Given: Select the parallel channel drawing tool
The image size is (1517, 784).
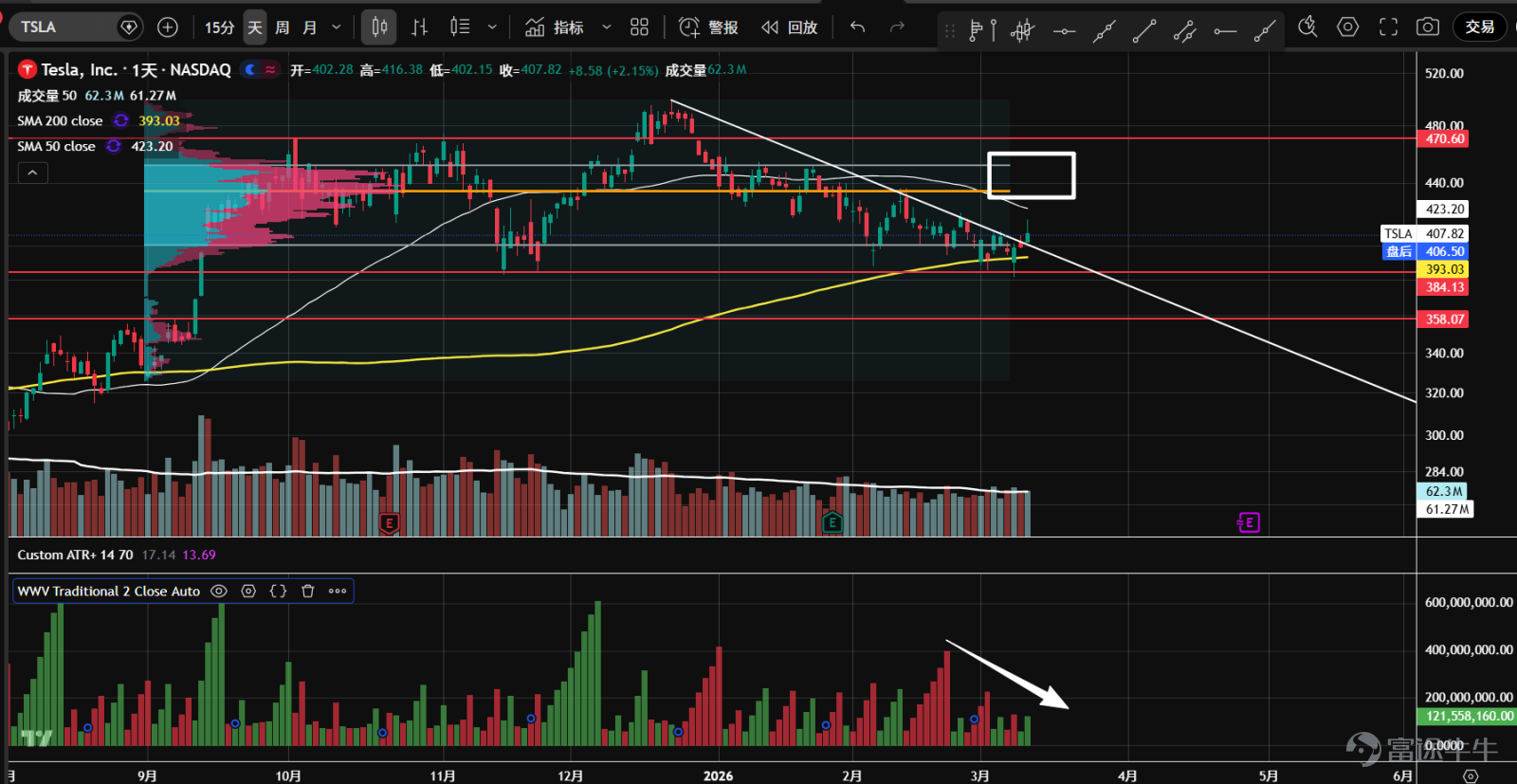Looking at the screenshot, I should click(1184, 31).
